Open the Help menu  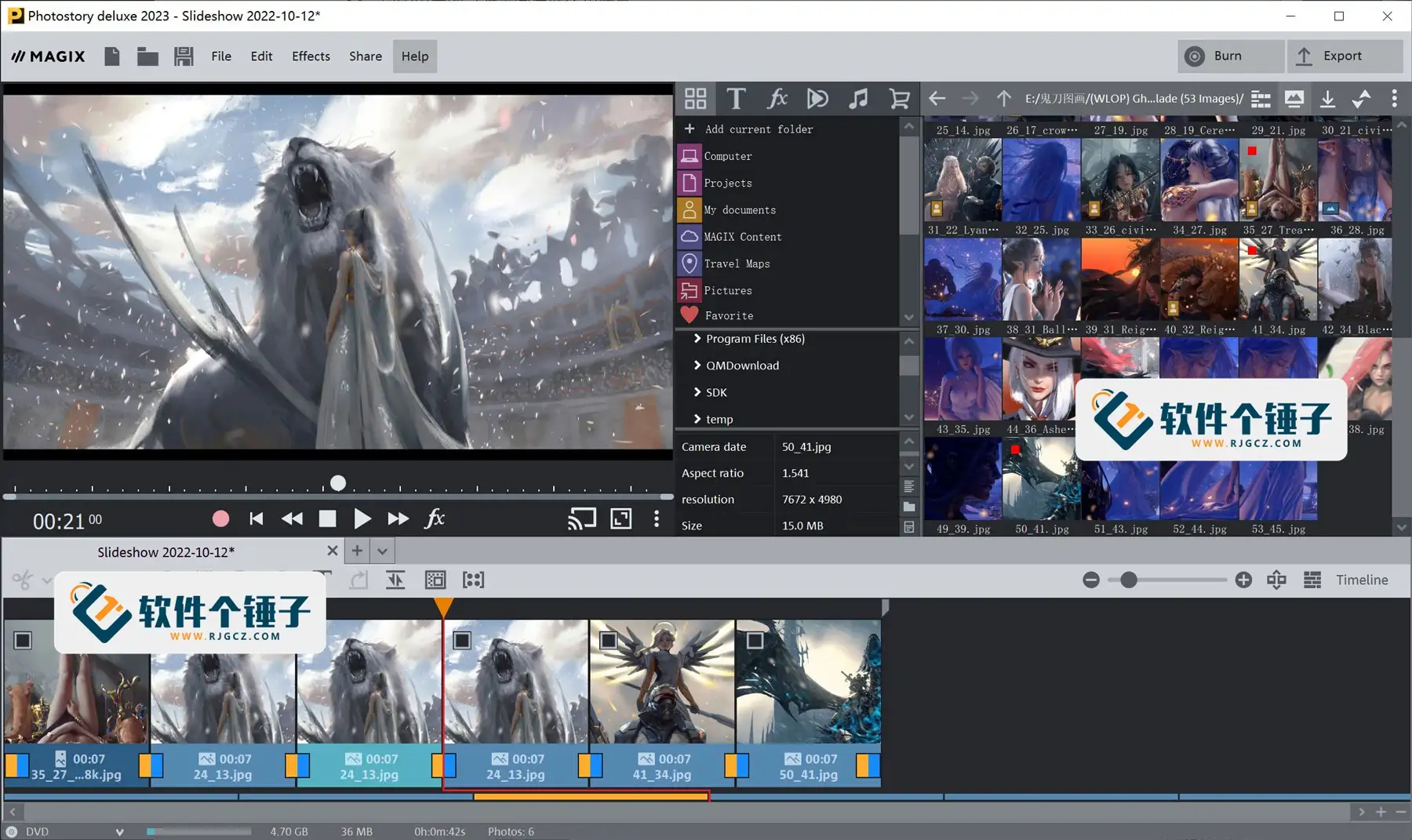click(415, 56)
